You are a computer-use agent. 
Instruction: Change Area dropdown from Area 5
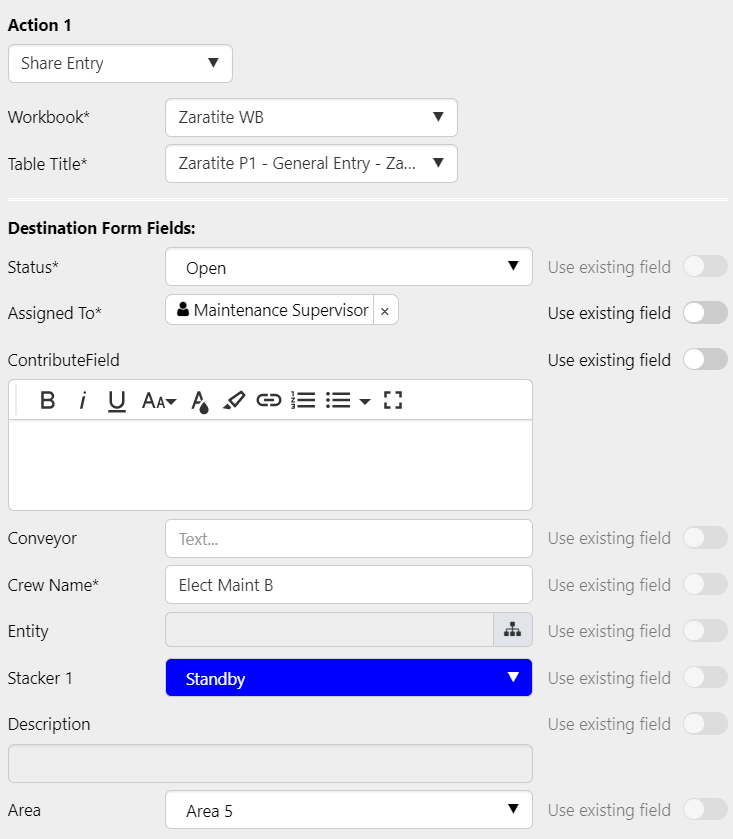coord(348,810)
